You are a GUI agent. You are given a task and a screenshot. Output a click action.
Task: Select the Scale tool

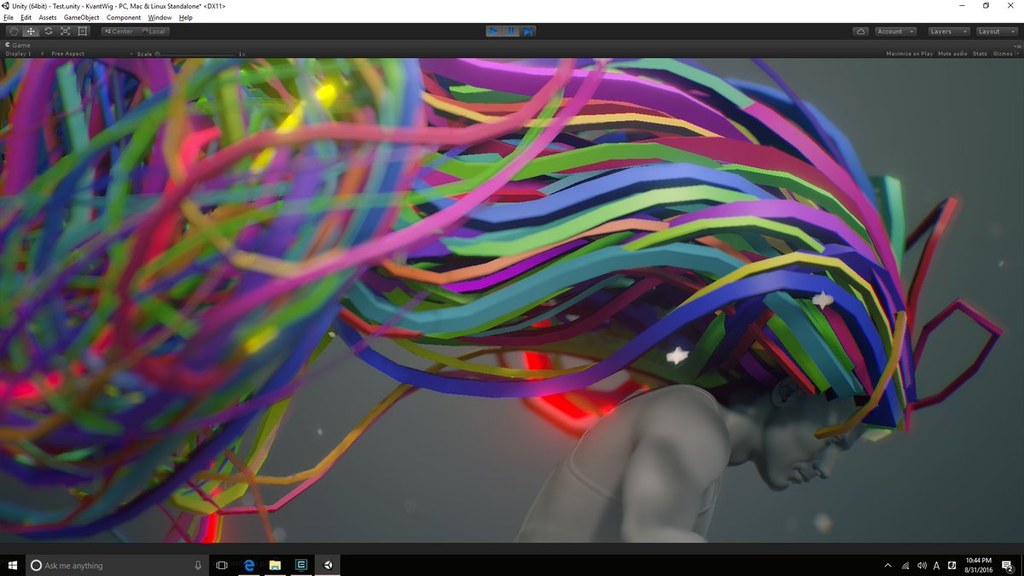tap(65, 31)
